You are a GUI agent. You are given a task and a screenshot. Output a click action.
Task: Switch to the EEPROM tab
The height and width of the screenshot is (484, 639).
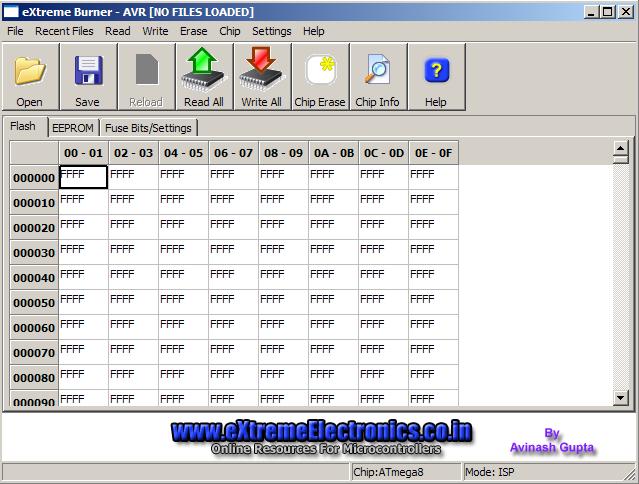pos(73,128)
